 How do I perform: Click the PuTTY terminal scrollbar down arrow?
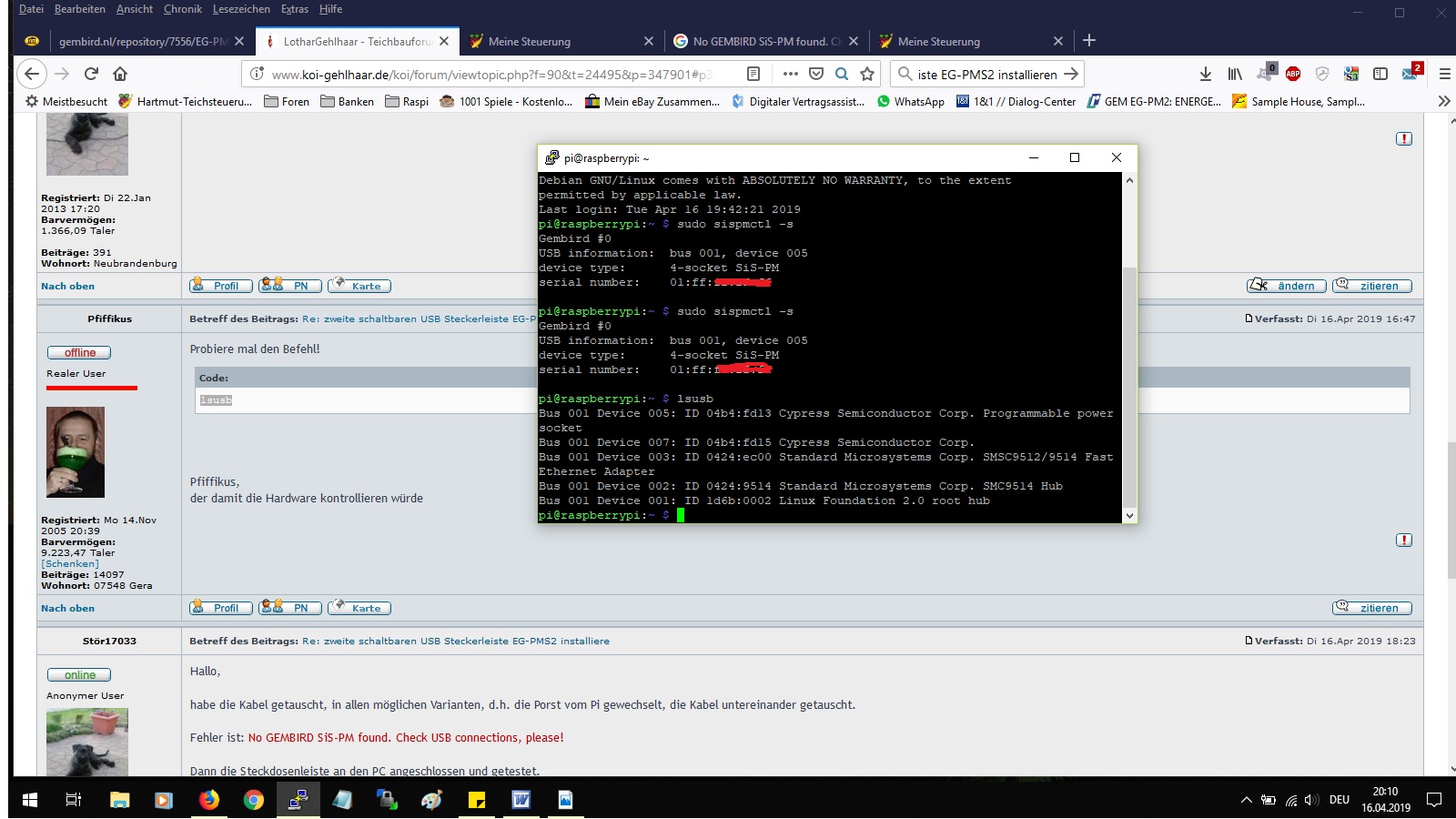1129,515
